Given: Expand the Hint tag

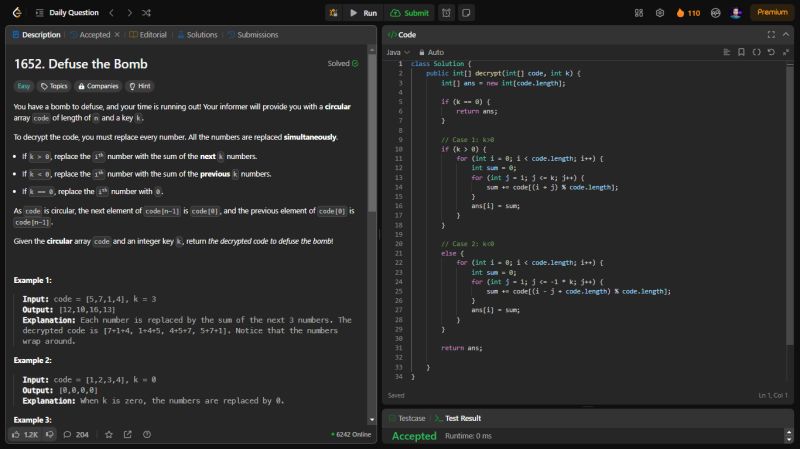Looking at the screenshot, I should click(x=140, y=86).
